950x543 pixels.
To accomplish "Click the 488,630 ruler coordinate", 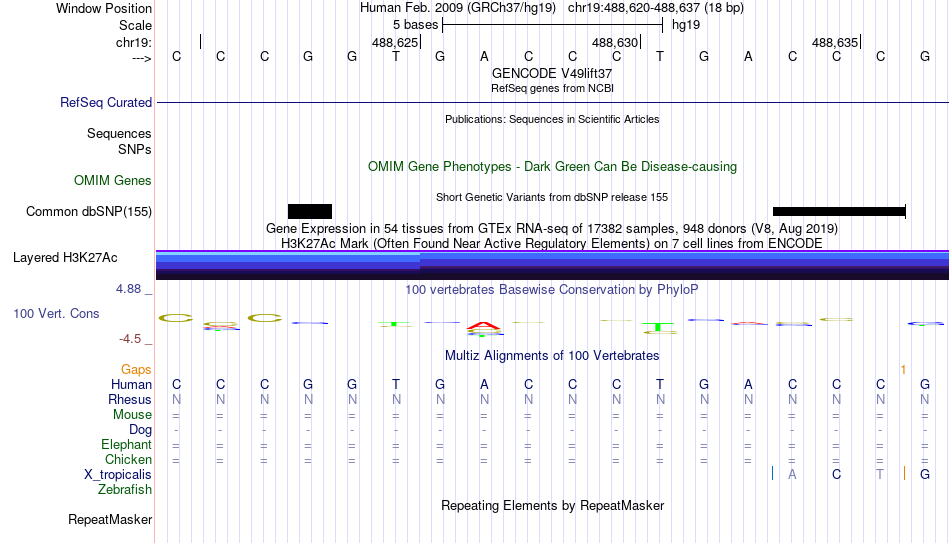I will 615,42.
